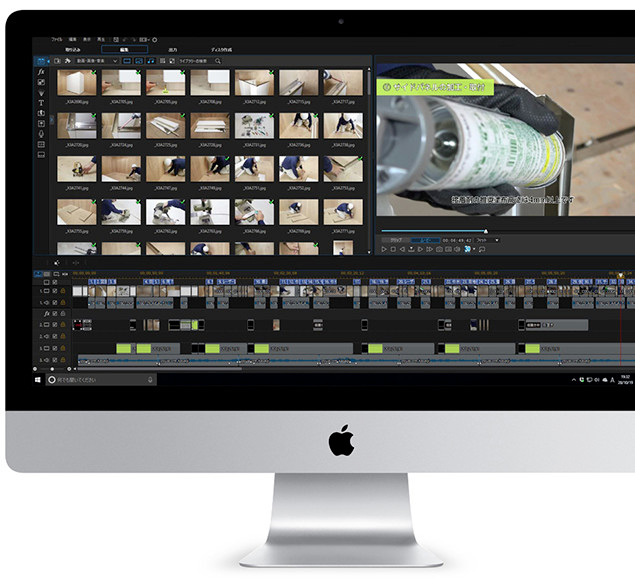Open the FX effects room icon

(41, 72)
